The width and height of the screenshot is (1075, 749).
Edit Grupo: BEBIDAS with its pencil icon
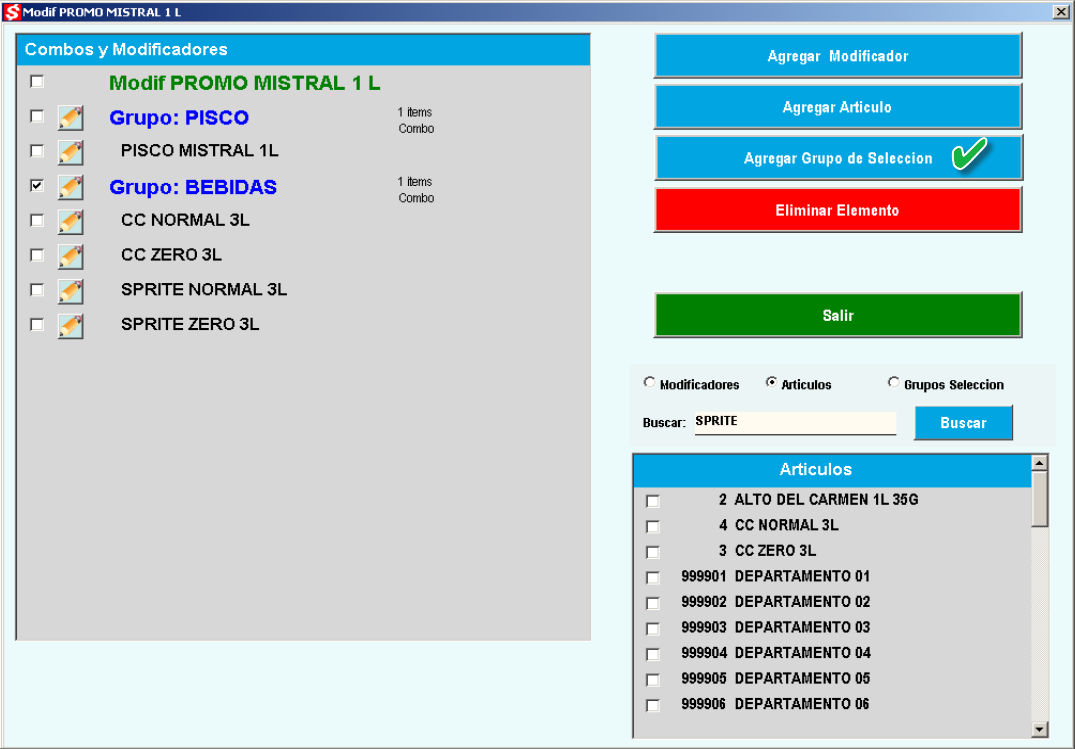coord(71,187)
